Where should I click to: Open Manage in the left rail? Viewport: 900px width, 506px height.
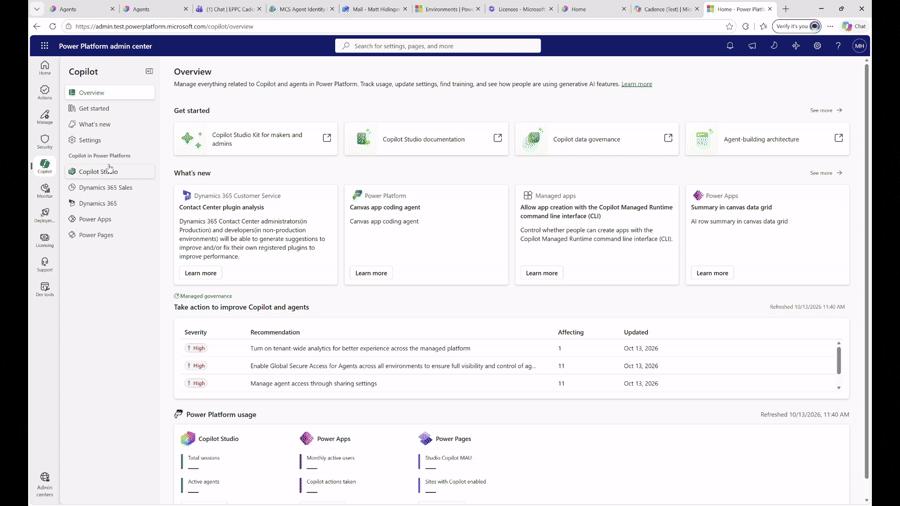[44, 117]
